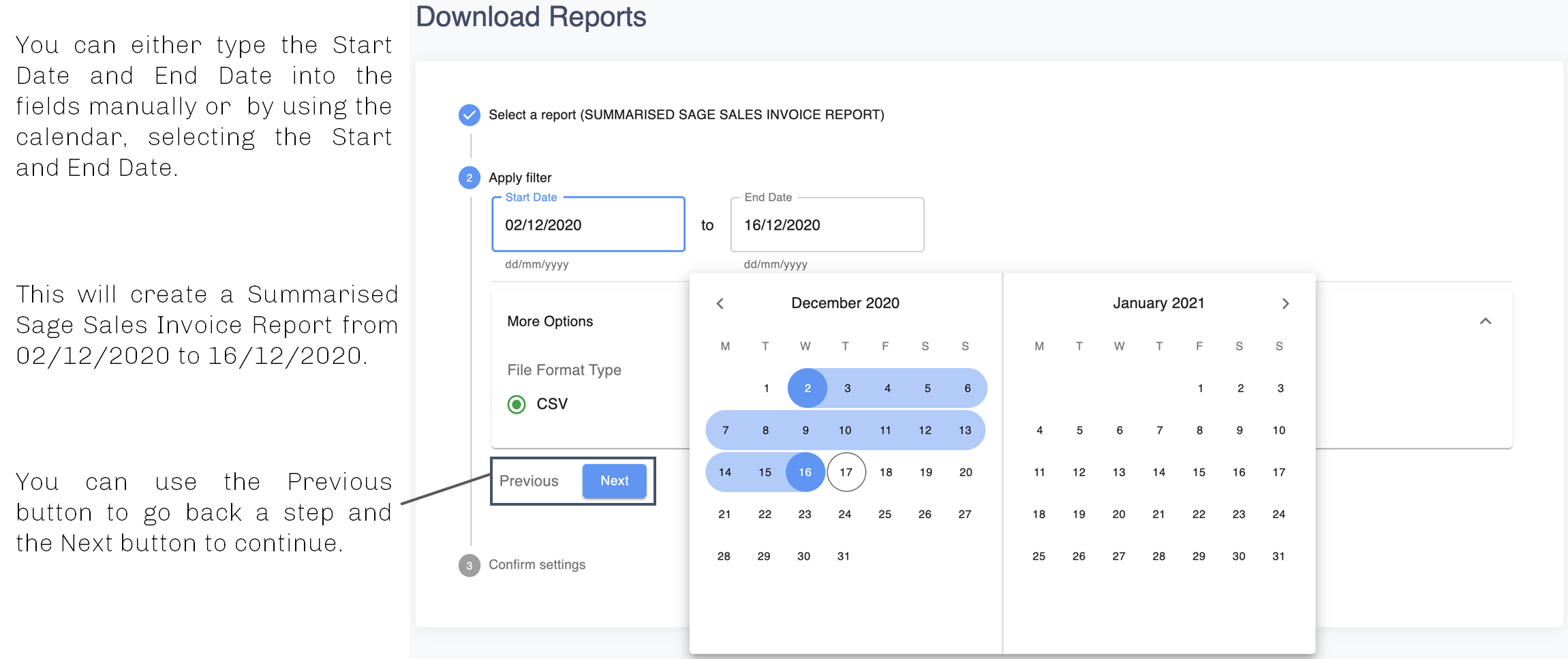Pick January 7 in the calendar
This screenshot has width=1568, height=659.
pyautogui.click(x=1159, y=430)
